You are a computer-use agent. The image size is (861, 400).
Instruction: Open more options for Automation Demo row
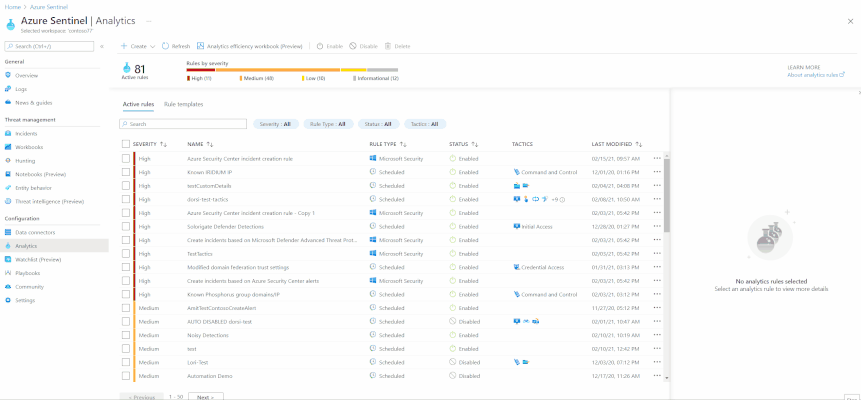(x=657, y=376)
